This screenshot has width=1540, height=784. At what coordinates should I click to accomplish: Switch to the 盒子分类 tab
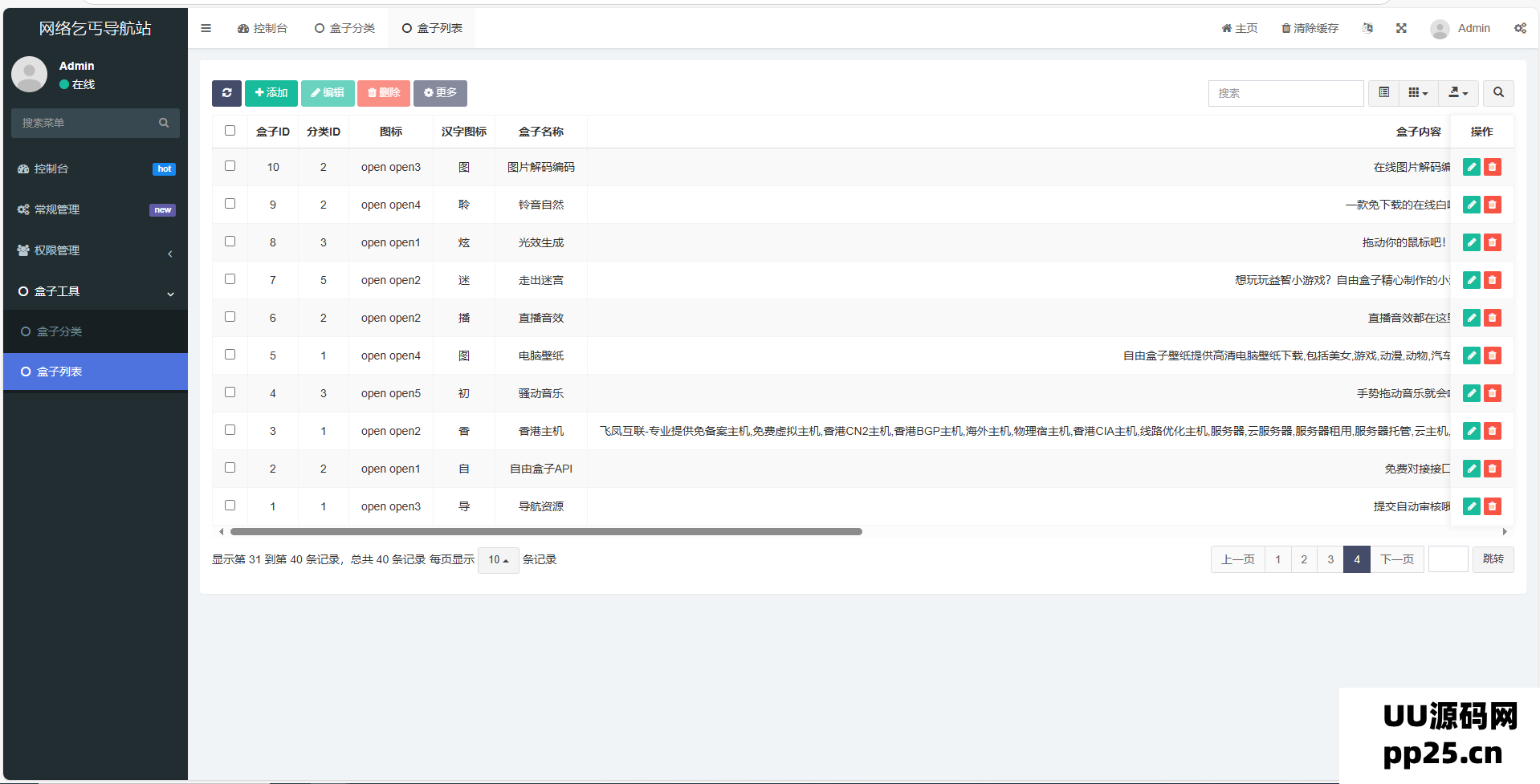tap(345, 28)
